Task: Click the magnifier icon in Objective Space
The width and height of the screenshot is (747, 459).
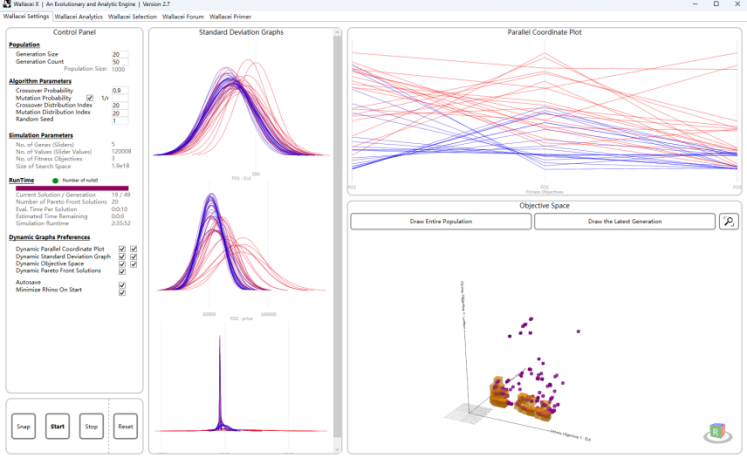Action: 728,222
